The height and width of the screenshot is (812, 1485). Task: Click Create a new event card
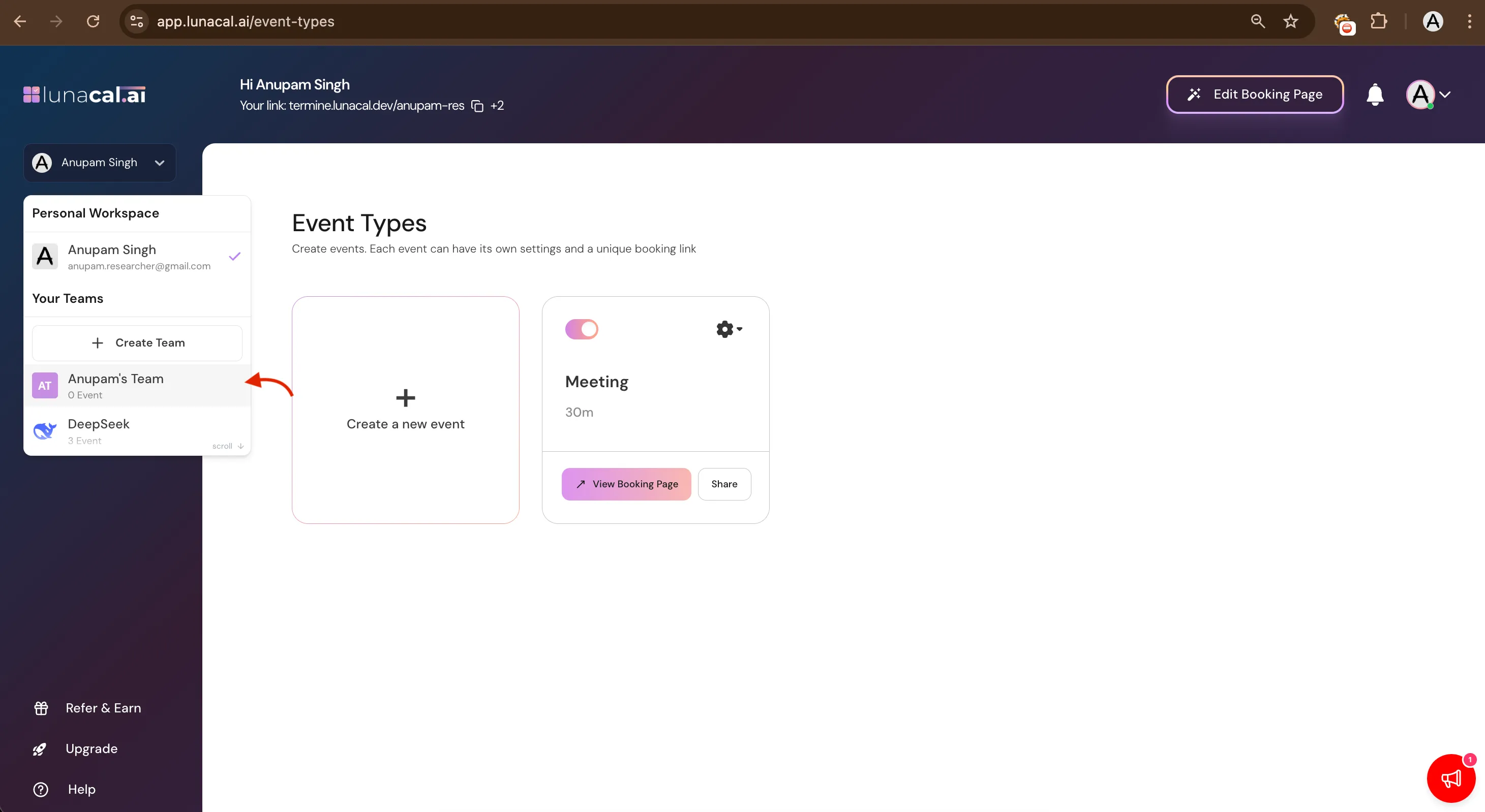coord(405,410)
